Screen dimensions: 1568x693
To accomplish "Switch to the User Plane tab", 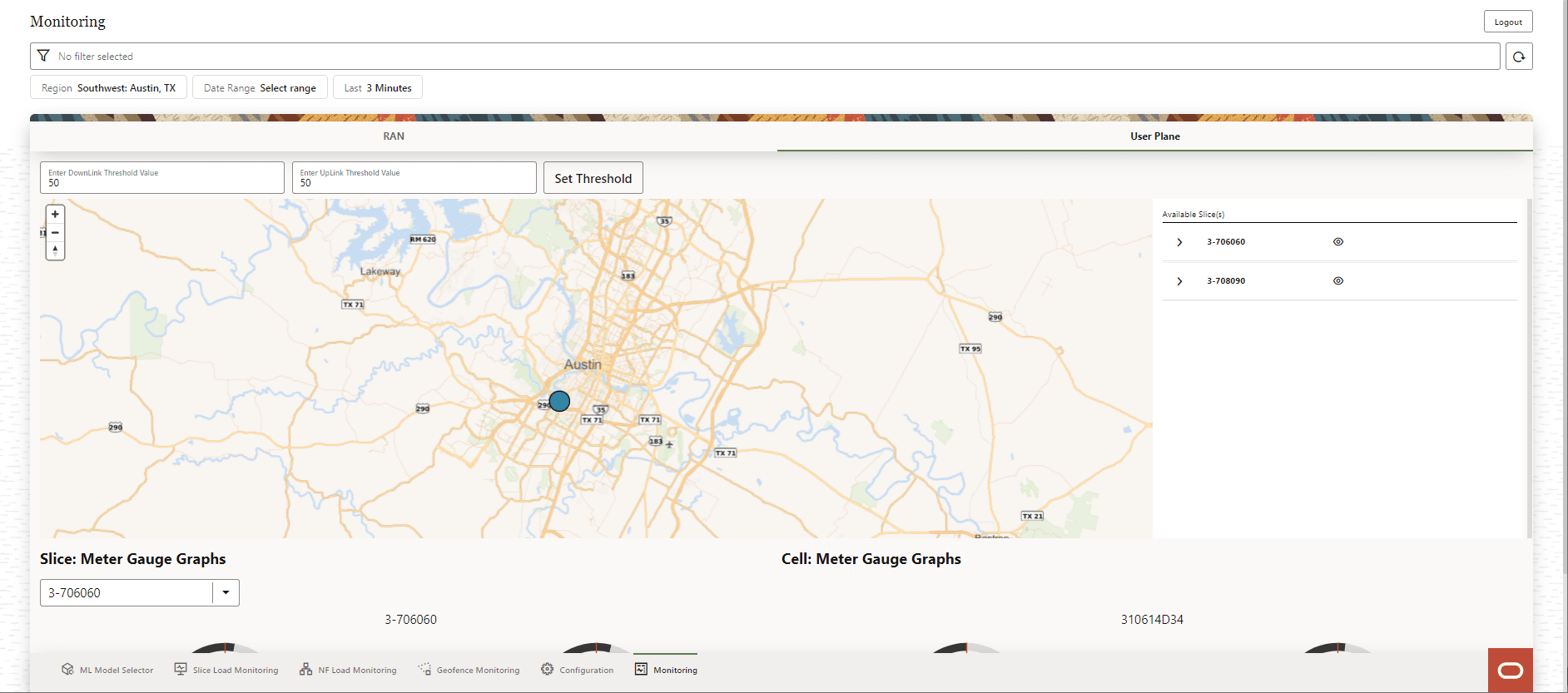I will [1155, 136].
